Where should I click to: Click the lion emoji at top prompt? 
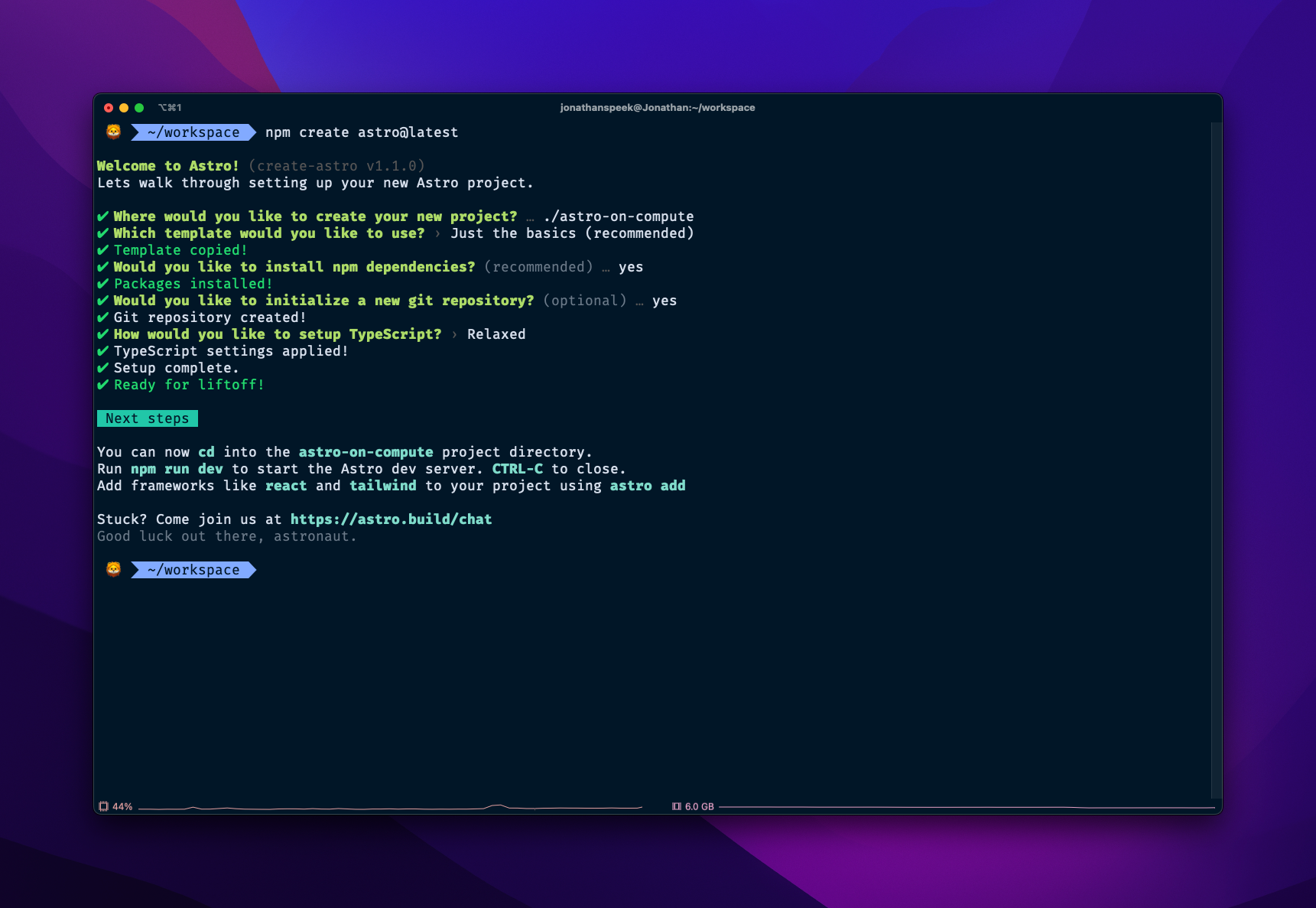pos(113,132)
